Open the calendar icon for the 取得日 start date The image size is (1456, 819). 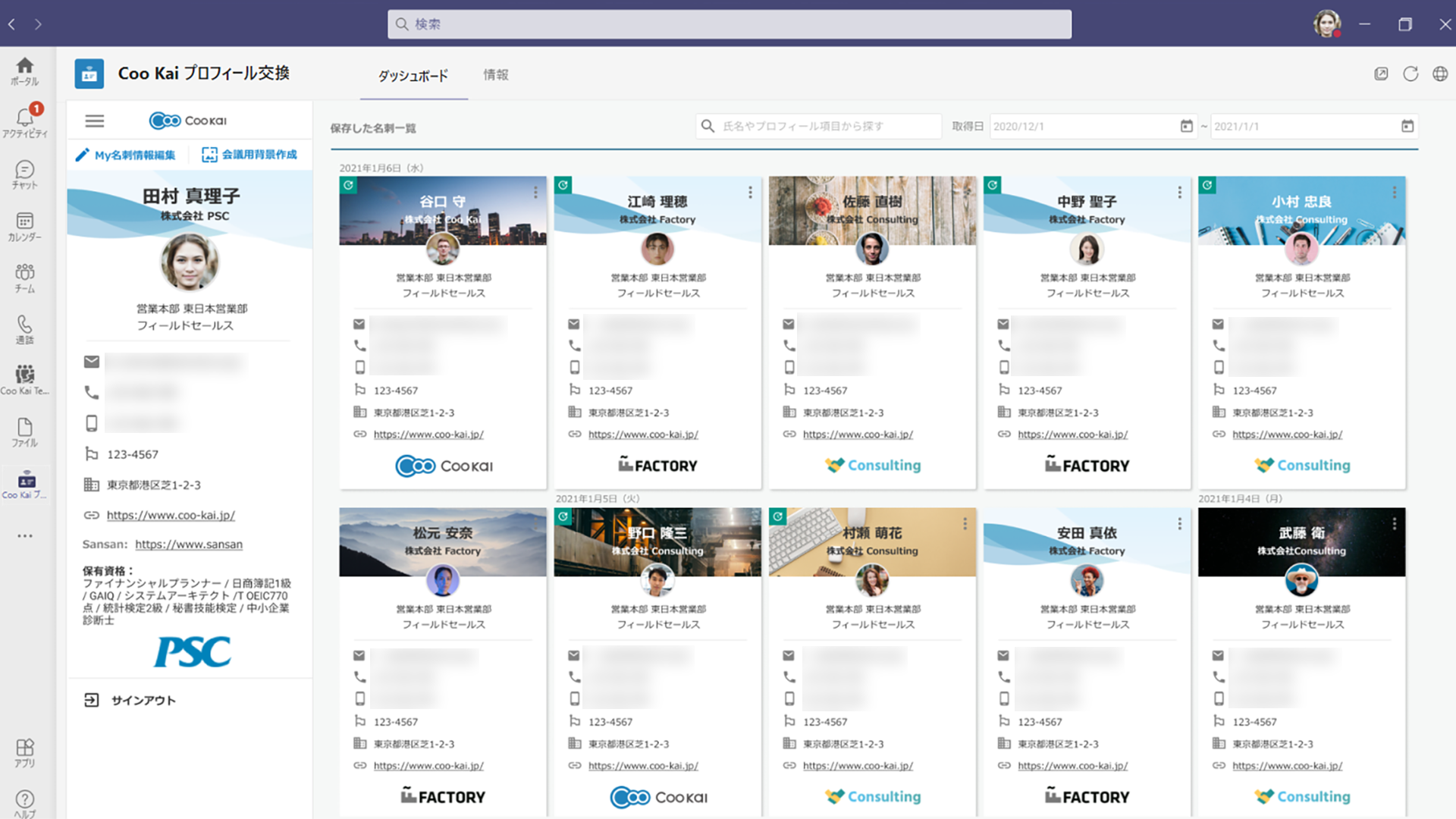(x=1187, y=126)
